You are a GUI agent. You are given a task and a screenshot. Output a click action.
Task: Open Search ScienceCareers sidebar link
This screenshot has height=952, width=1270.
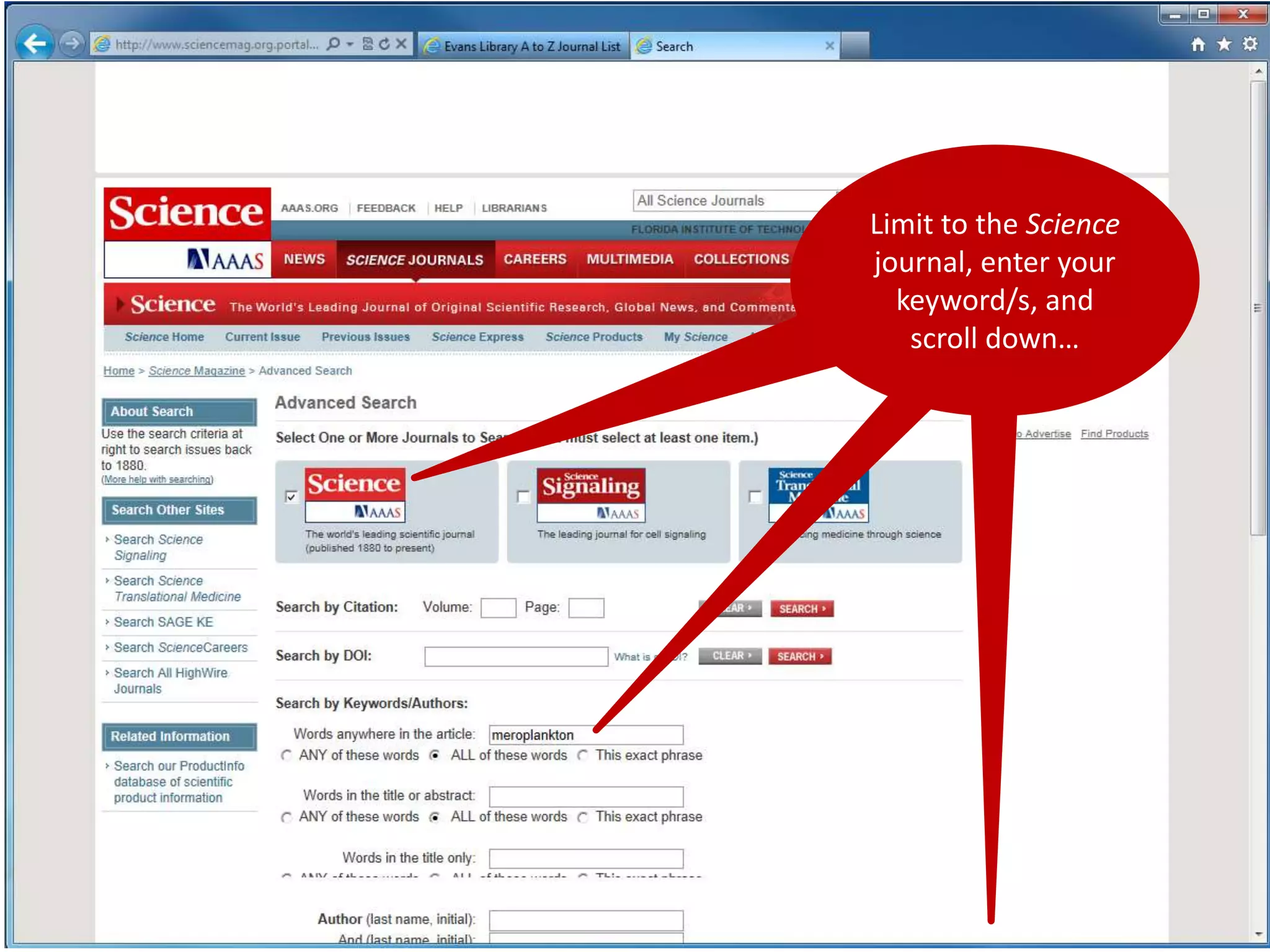tap(180, 648)
